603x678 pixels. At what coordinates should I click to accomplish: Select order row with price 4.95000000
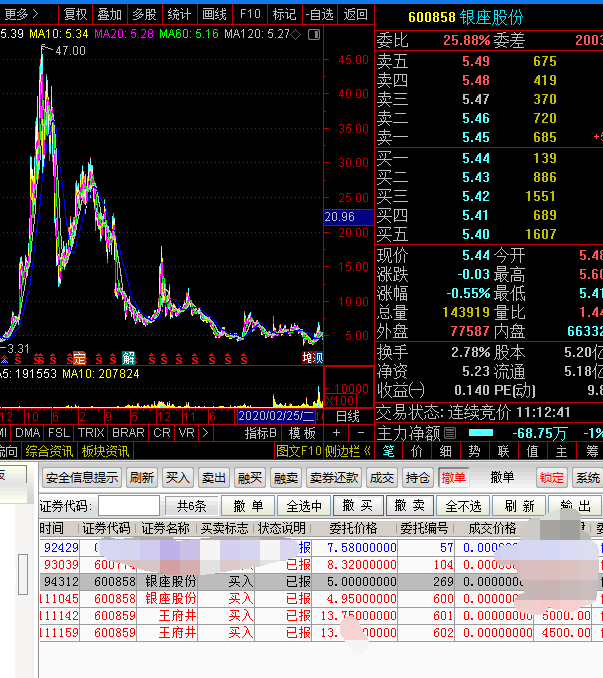(321, 599)
